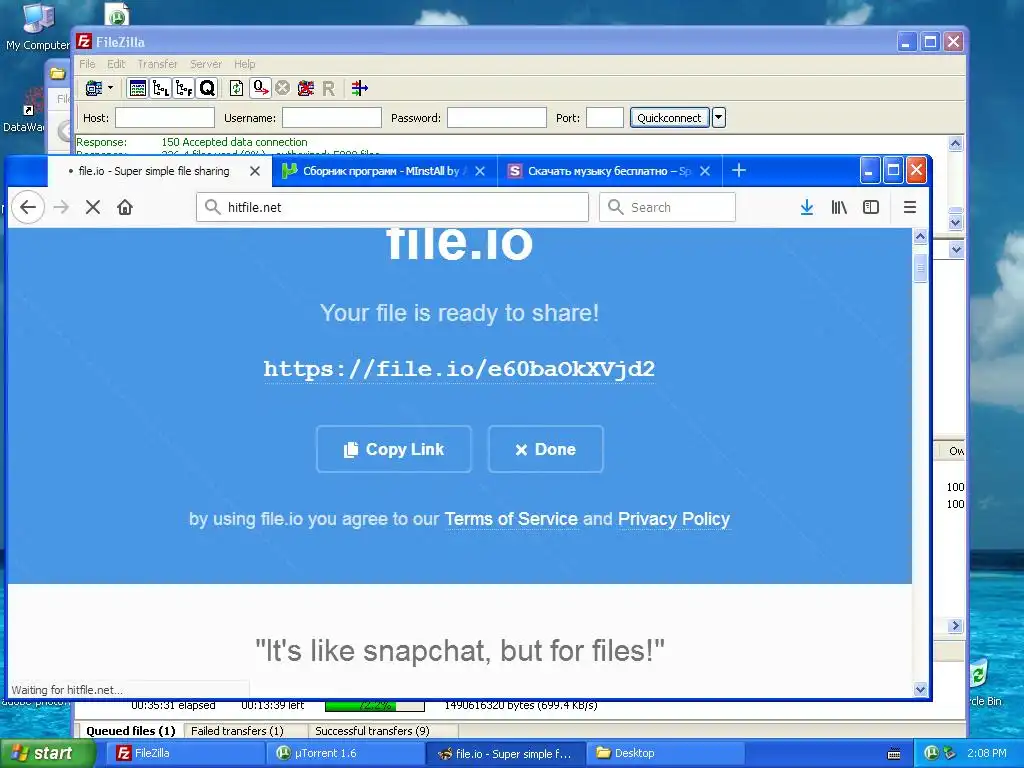Screen dimensions: 1024x768
Task: Close the file.io browser tab
Action: pos(255,171)
